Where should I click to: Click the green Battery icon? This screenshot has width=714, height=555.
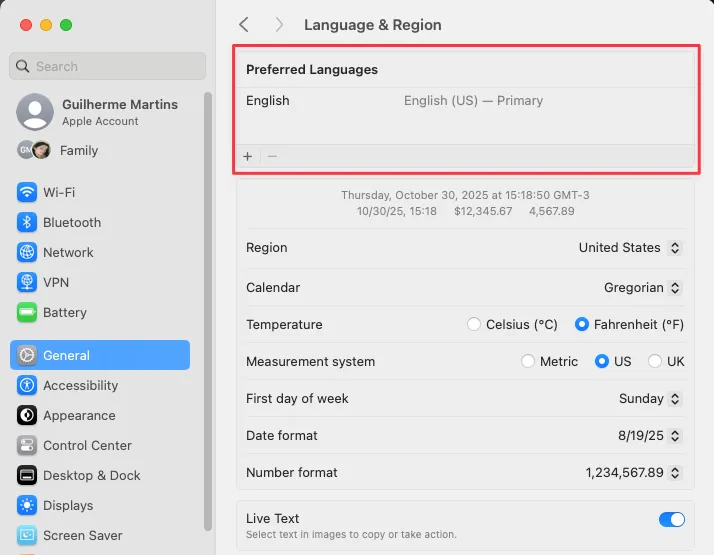point(27,312)
